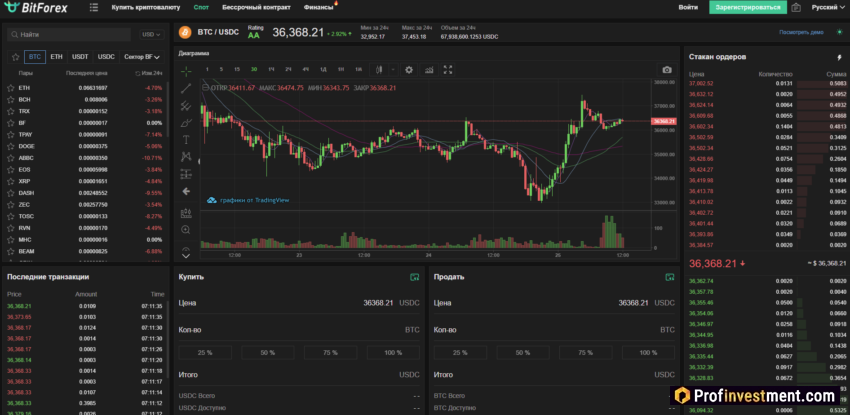Favorite the XRP pair star
850x415 pixels.
[x=10, y=181]
